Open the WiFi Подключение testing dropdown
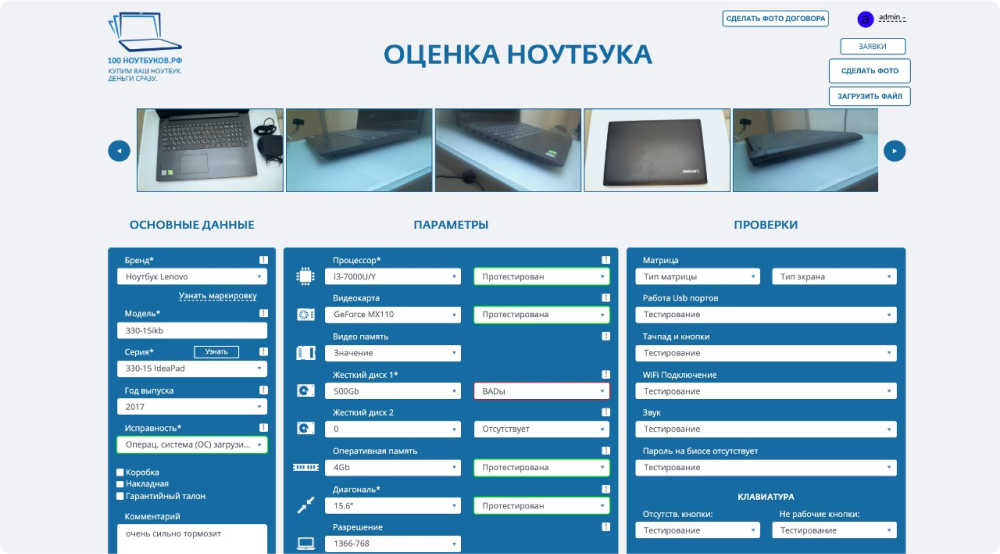1000x554 pixels. [x=766, y=391]
